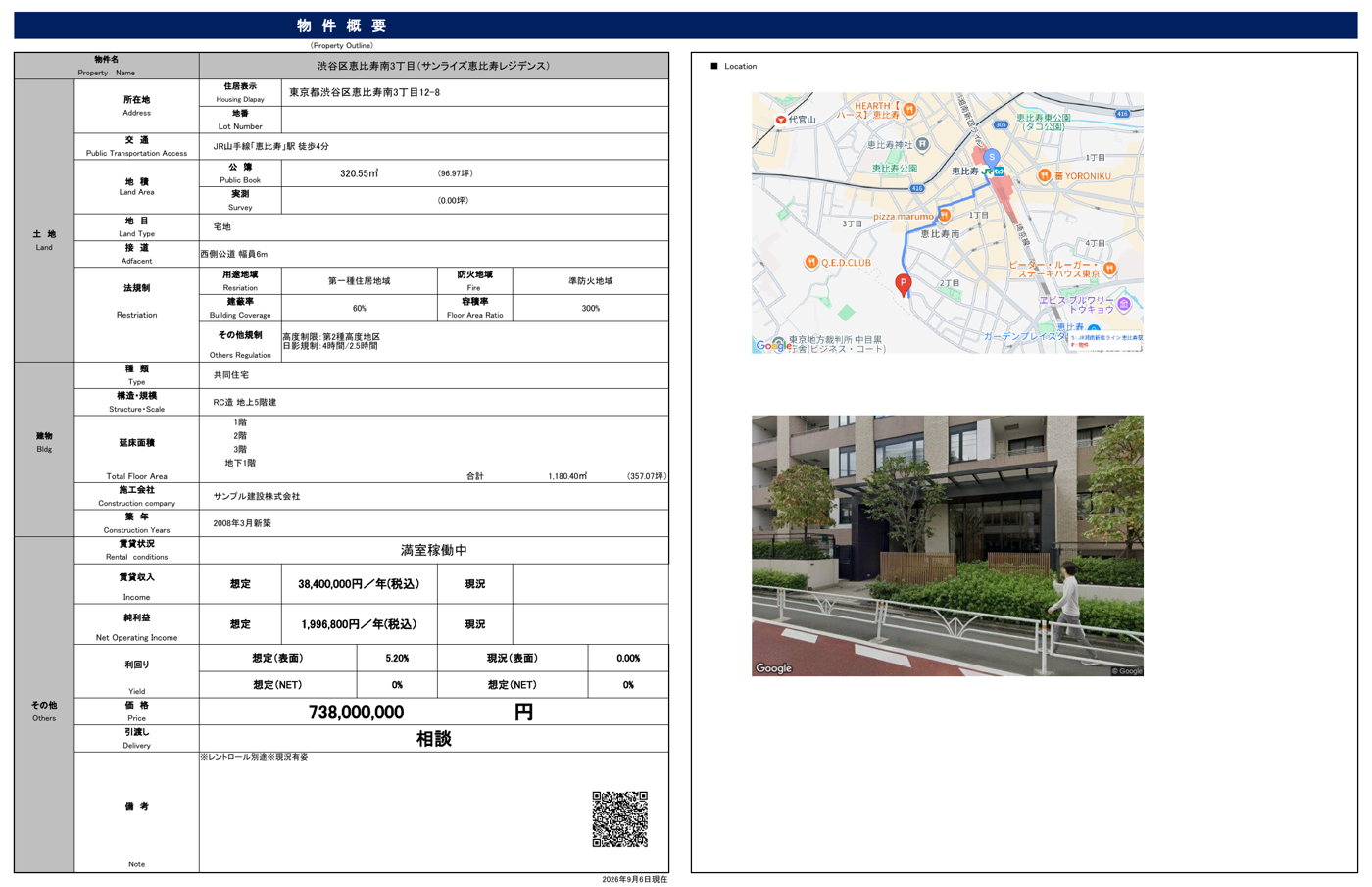Click the price figure 738,000,000
The height and width of the screenshot is (887, 1372).
(x=356, y=713)
